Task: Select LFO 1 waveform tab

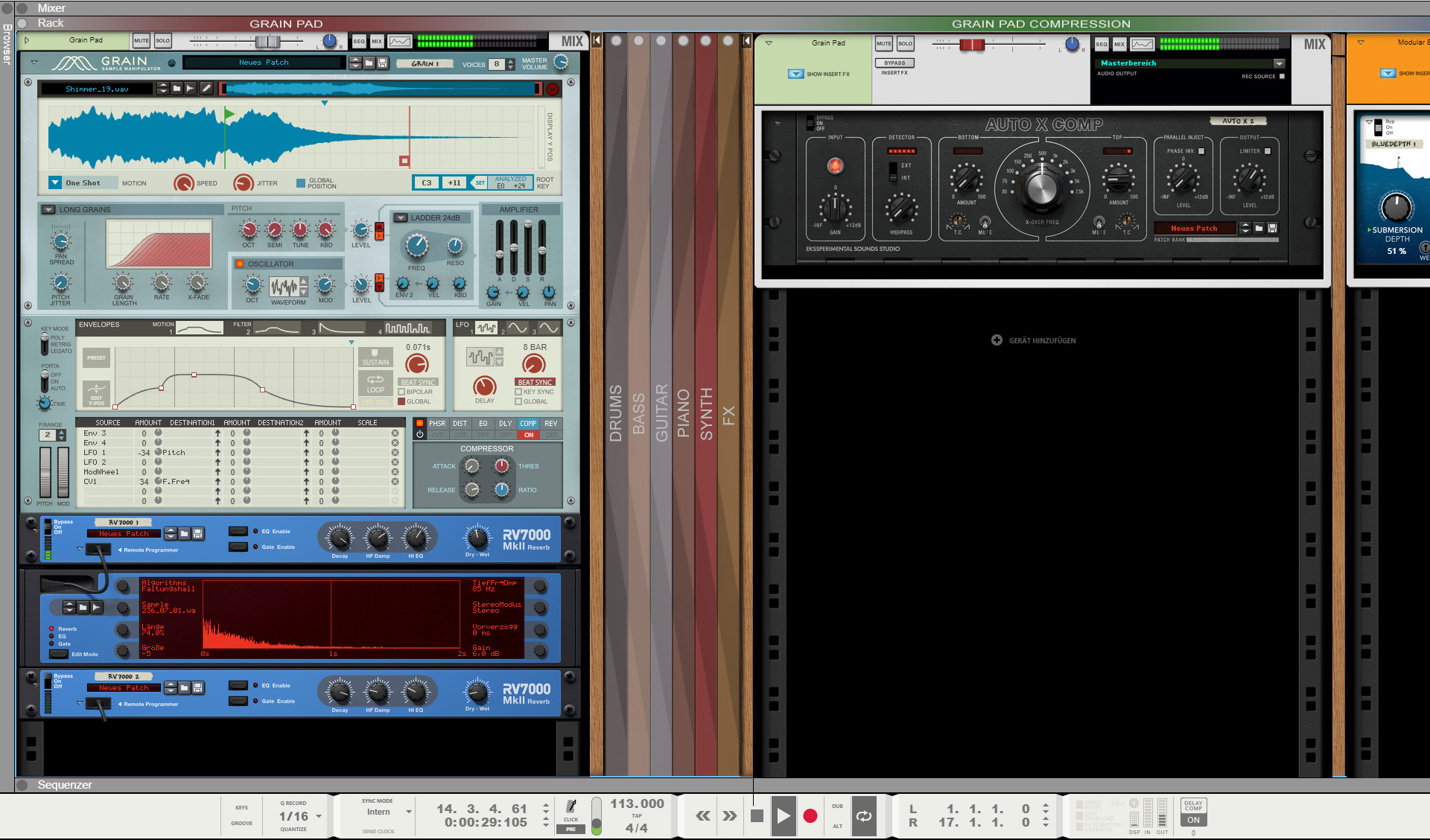Action: click(x=486, y=328)
